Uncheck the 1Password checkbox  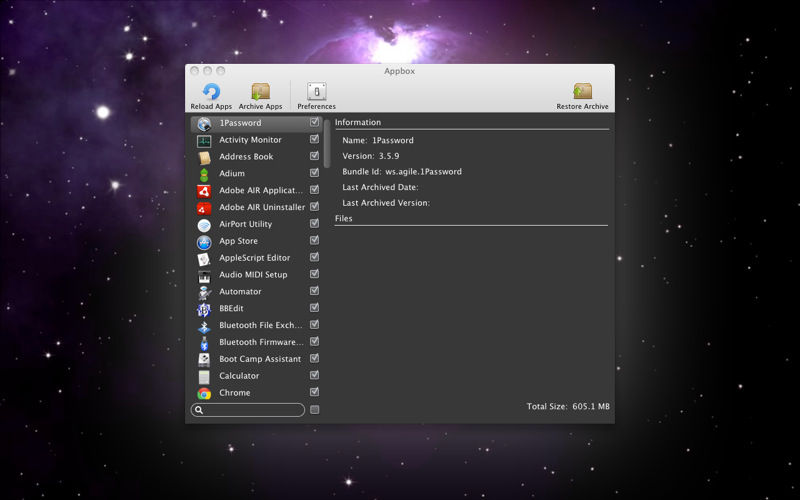[x=314, y=122]
